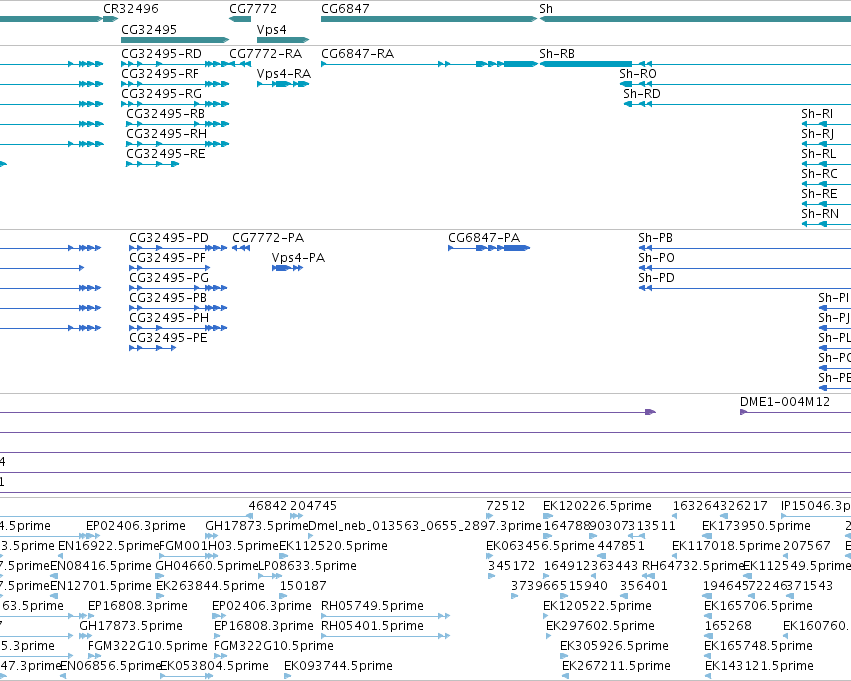Click EST label EN08416.5prime
Image resolution: width=851 pixels, height=681 pixels.
101,566
